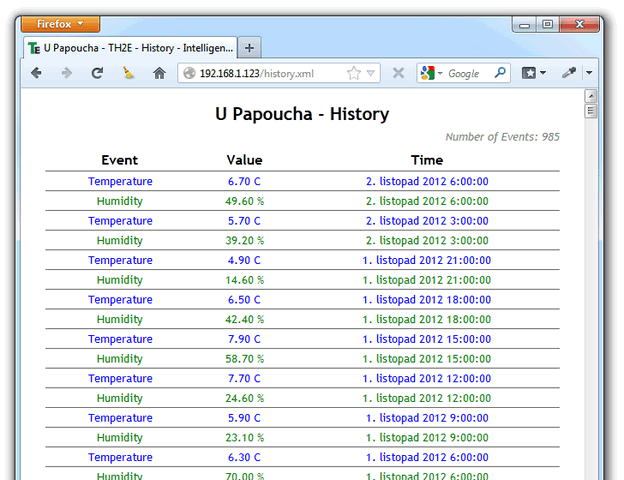This screenshot has width=624, height=480.
Task: Click the broom cleanup icon in toolbar
Action: pos(128,73)
